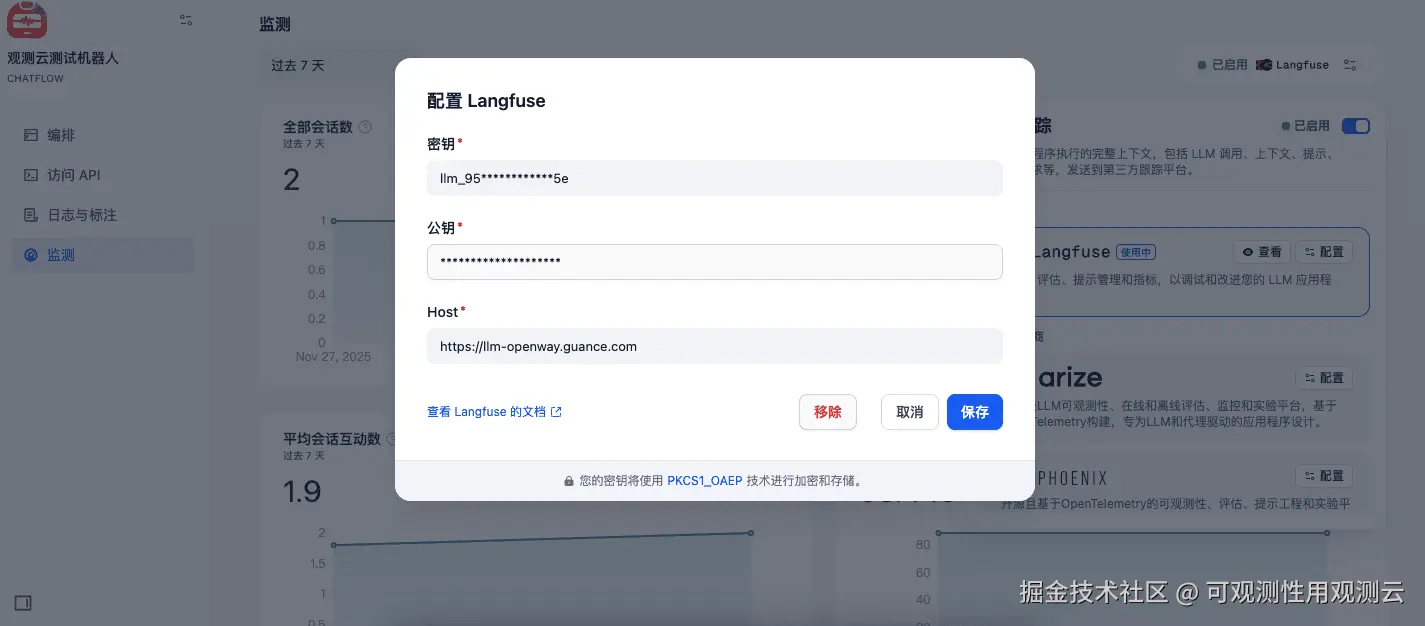Viewport: 1425px width, 626px height.
Task: Click the 编排 sidebar icon
Action: [31, 135]
